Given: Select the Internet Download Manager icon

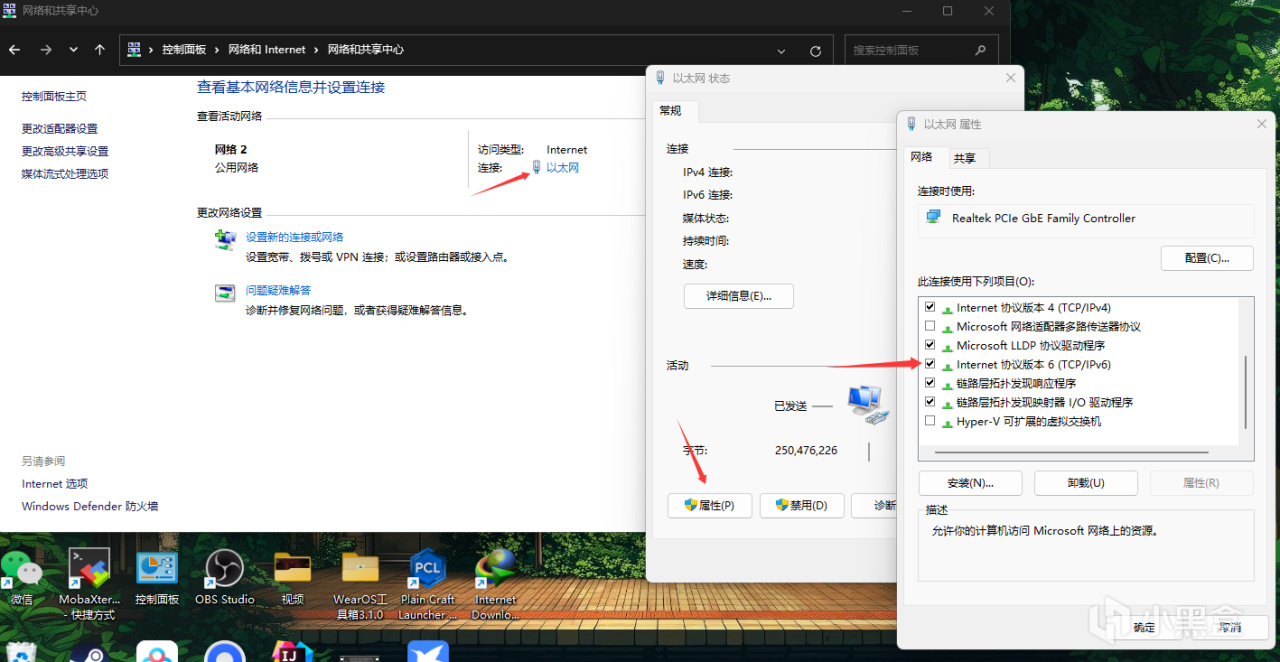Looking at the screenshot, I should coord(495,584).
